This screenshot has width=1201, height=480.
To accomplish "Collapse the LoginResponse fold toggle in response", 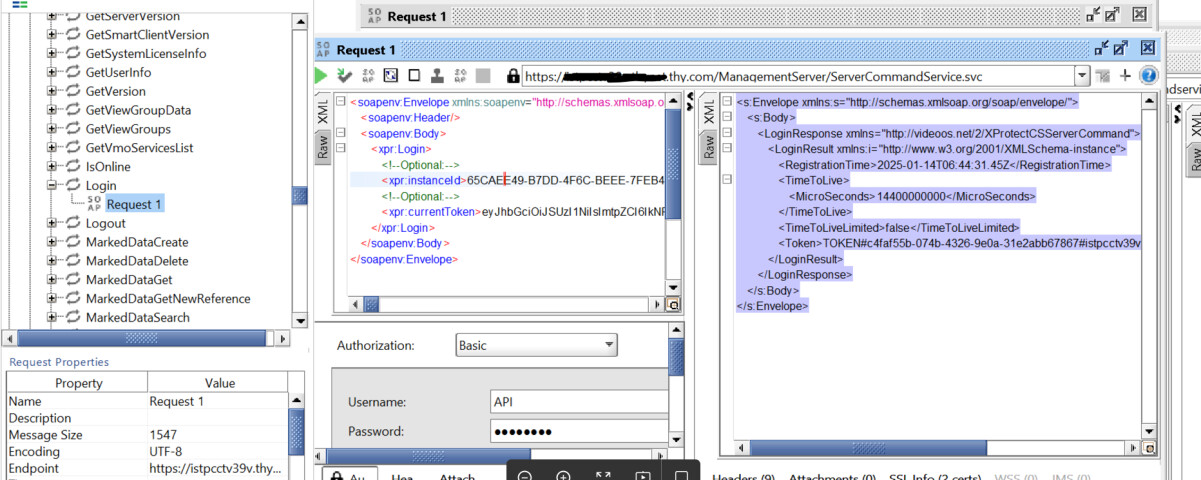I will coord(727,133).
